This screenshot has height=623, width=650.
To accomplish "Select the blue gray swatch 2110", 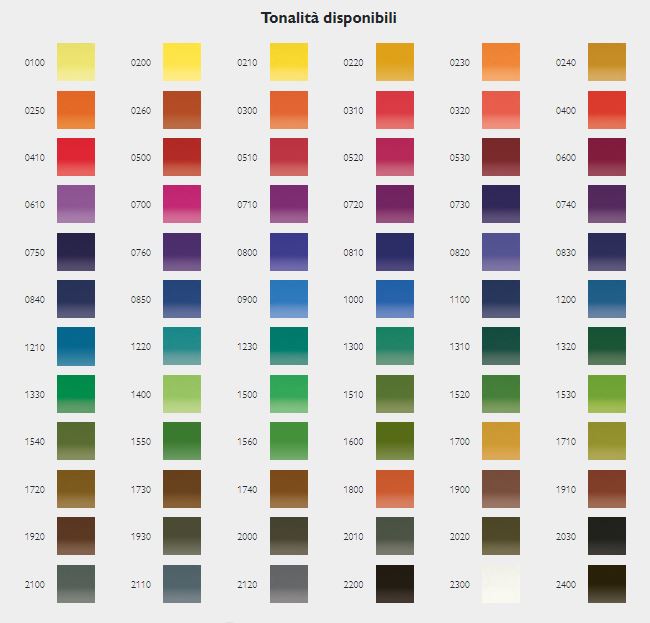I will (x=182, y=584).
